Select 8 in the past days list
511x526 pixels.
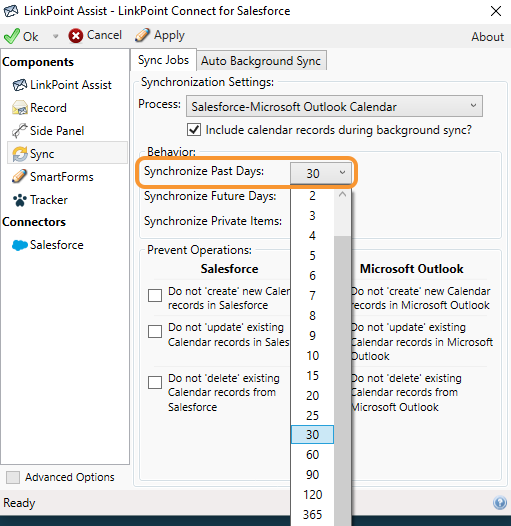coord(312,316)
